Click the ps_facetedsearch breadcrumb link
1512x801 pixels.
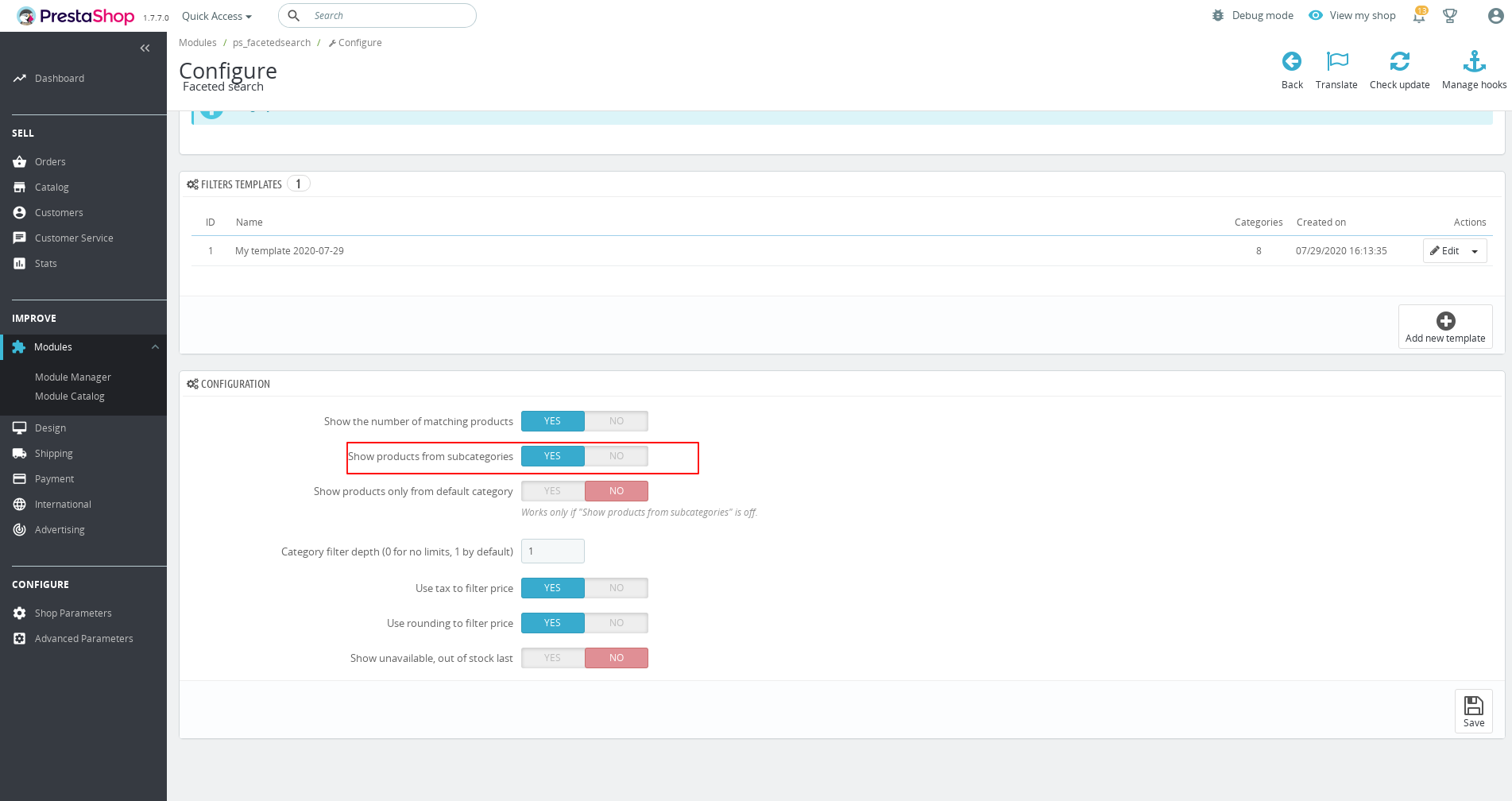[x=272, y=43]
